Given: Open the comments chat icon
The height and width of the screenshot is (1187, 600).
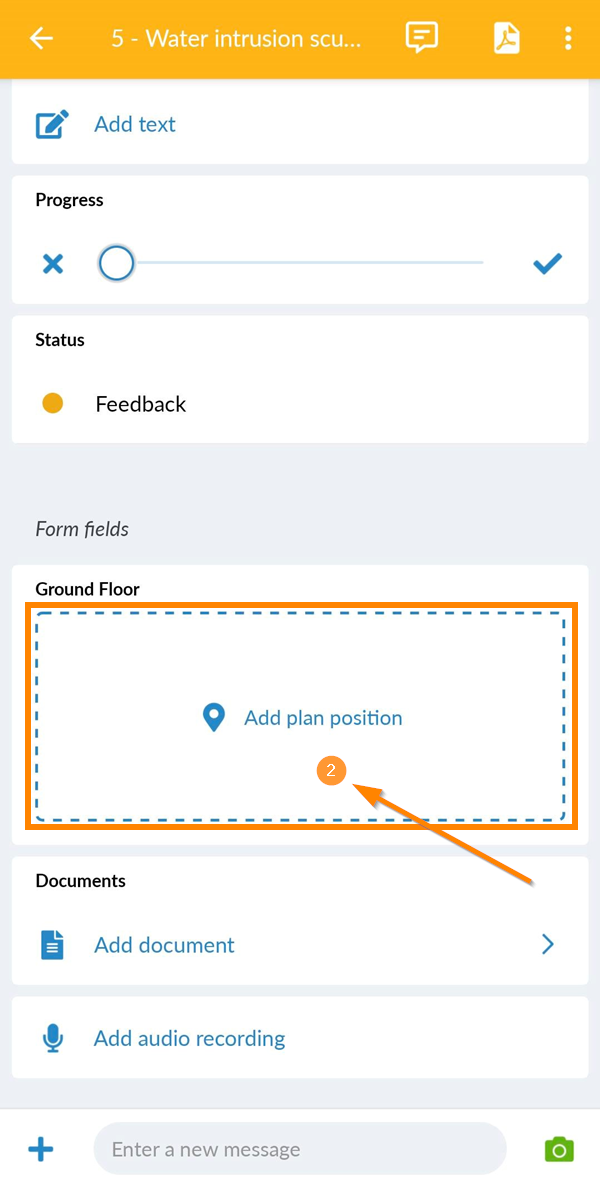Looking at the screenshot, I should coord(422,38).
